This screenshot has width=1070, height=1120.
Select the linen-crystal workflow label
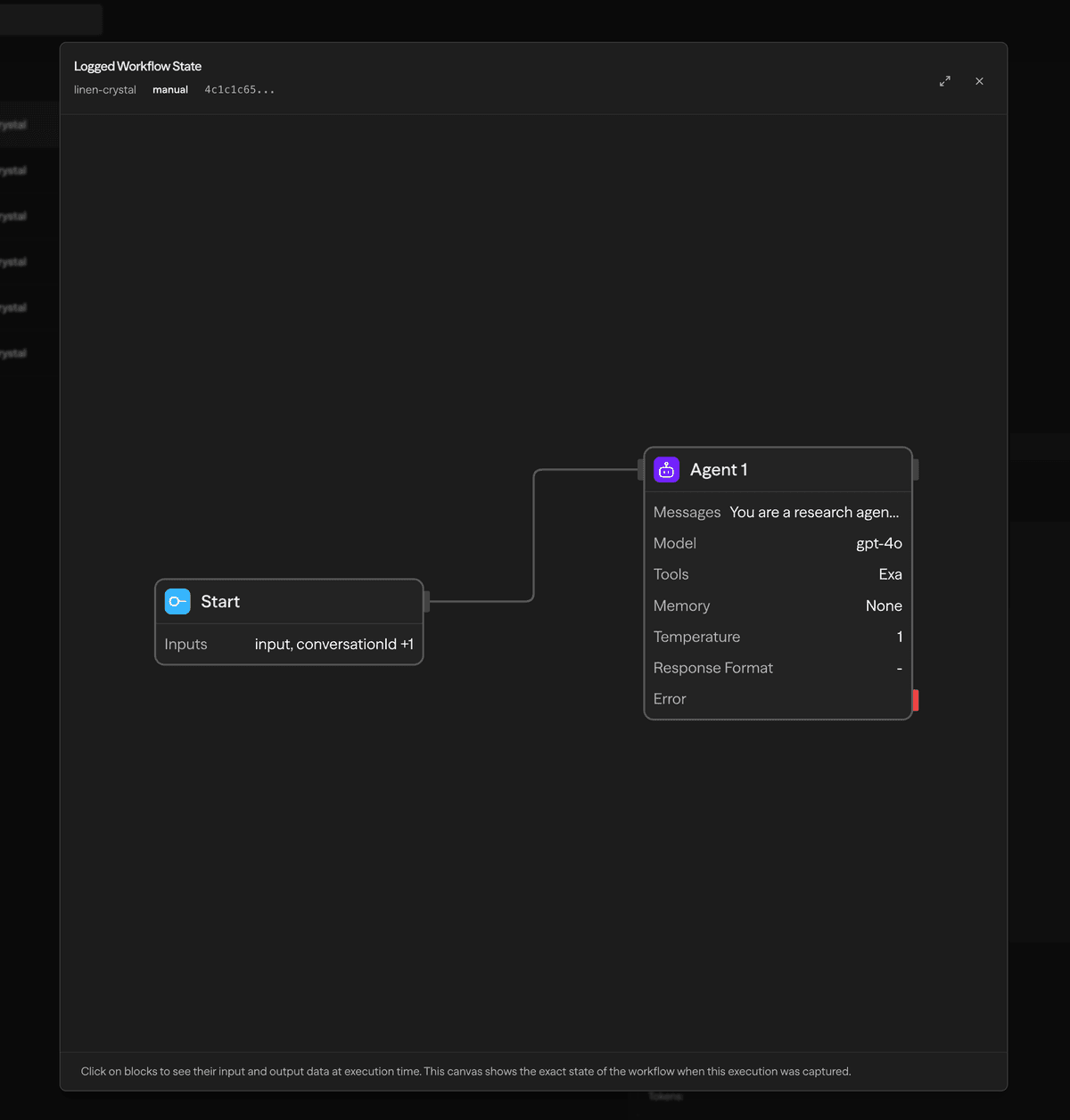click(x=104, y=89)
